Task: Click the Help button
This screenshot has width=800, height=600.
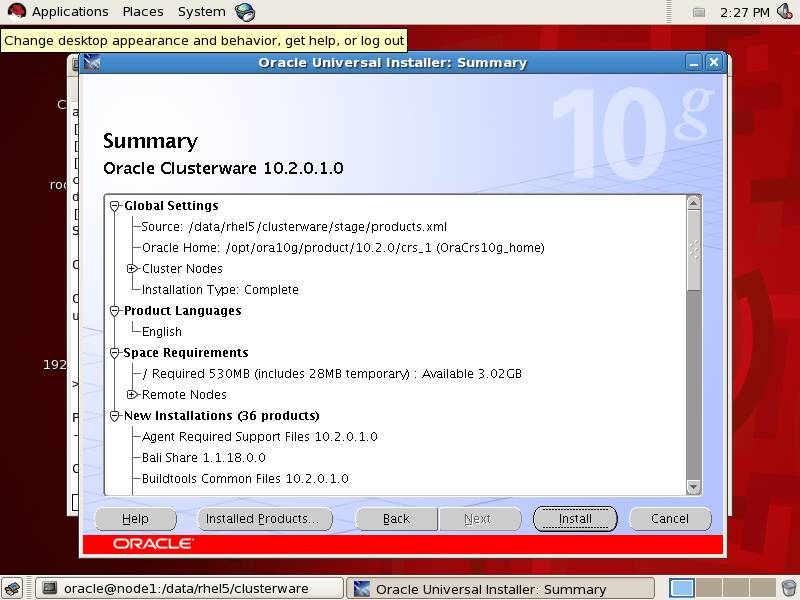Action: pos(135,519)
